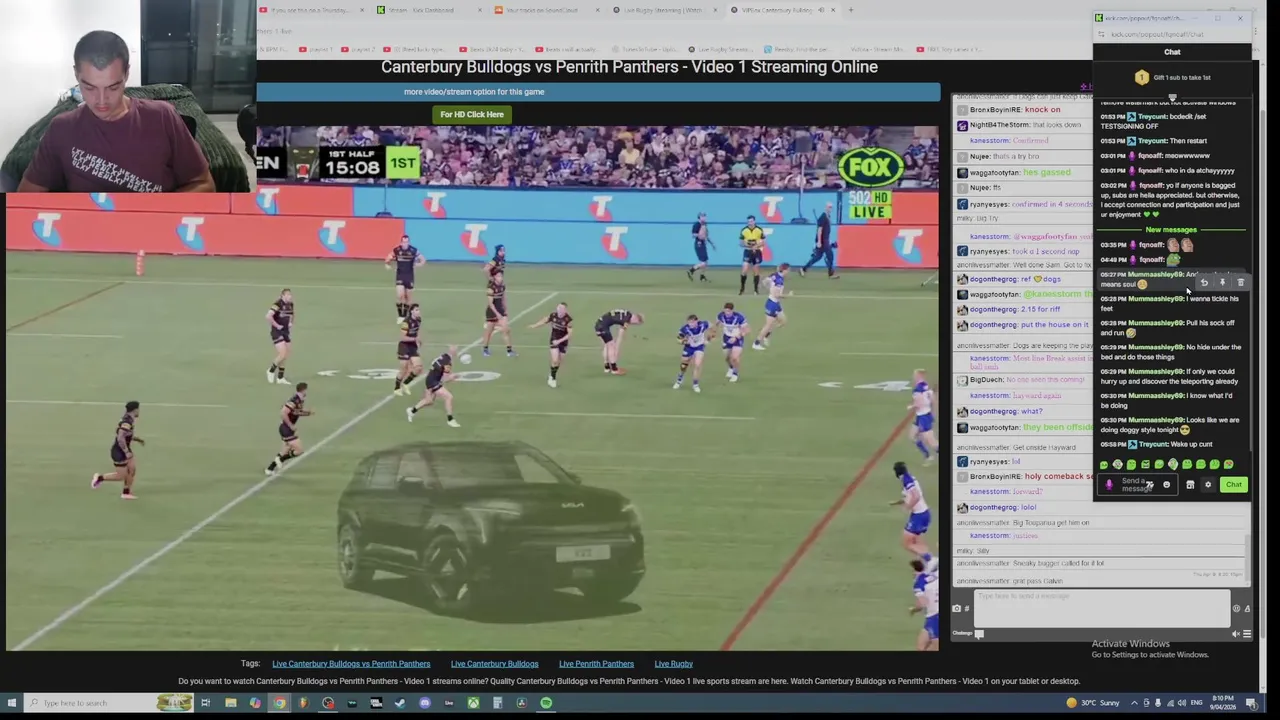Screen dimensions: 1280x720
Task: Click the BronxBoyinIRE knock on message
Action: pos(1015,110)
